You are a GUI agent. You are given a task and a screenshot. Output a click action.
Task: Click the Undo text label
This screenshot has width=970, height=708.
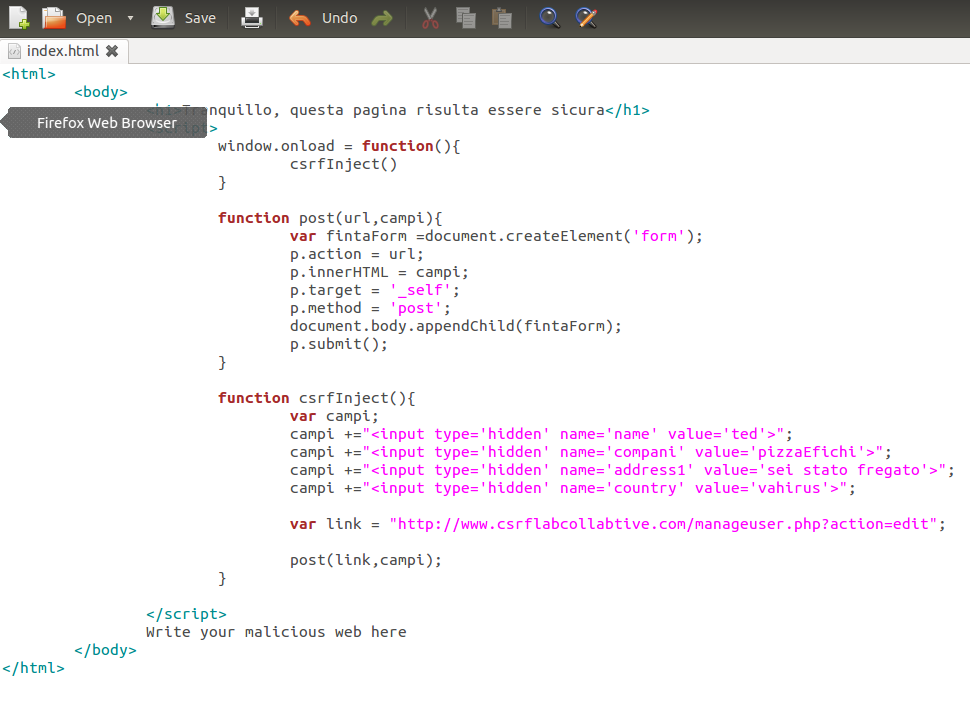tap(339, 18)
